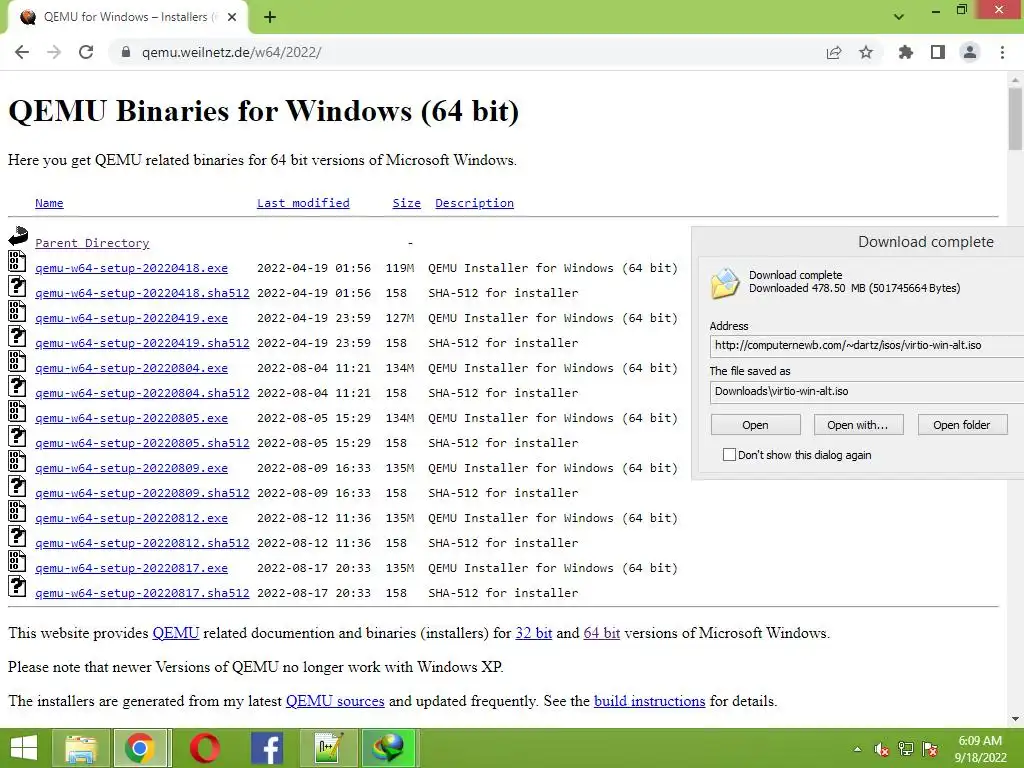This screenshot has height=768, width=1024.
Task: Check Don't show this dialog again
Action: pyautogui.click(x=729, y=455)
